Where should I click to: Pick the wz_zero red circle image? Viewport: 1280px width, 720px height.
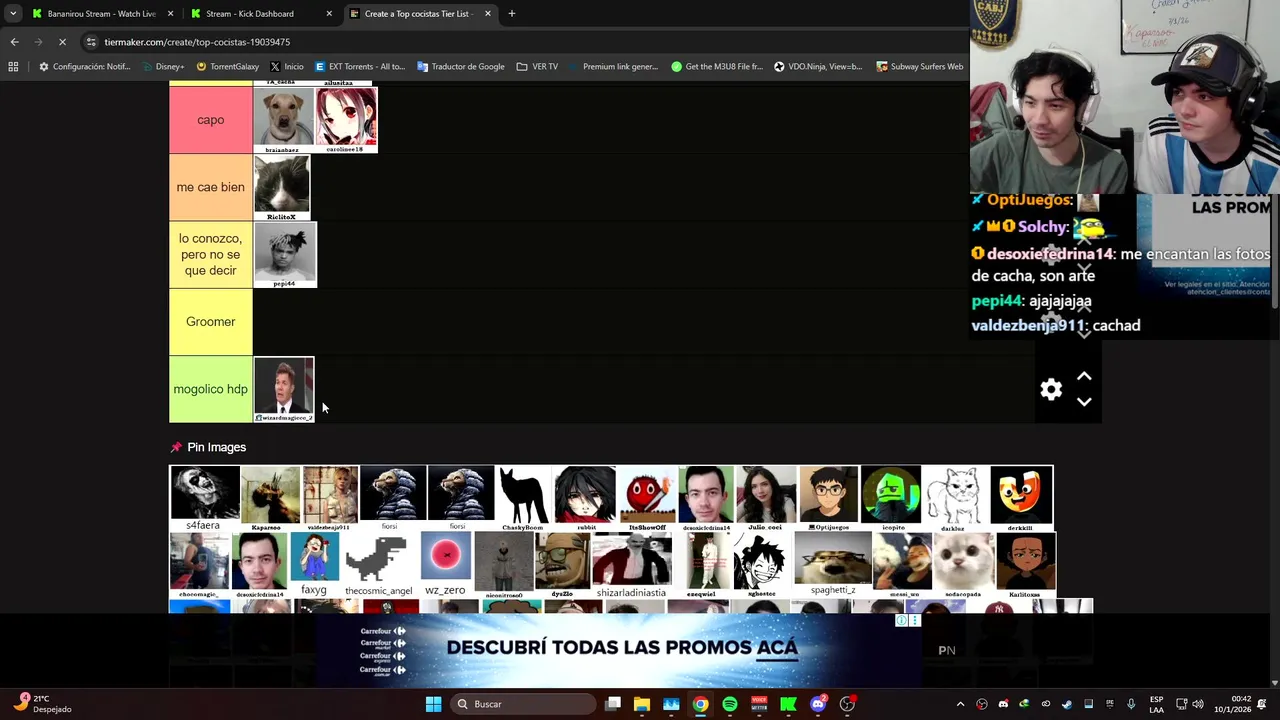click(x=445, y=564)
